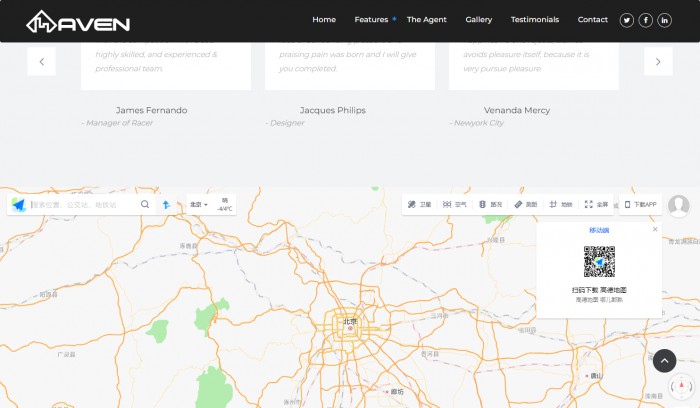
Task: Open the LinkedIn social icon
Action: pyautogui.click(x=664, y=20)
